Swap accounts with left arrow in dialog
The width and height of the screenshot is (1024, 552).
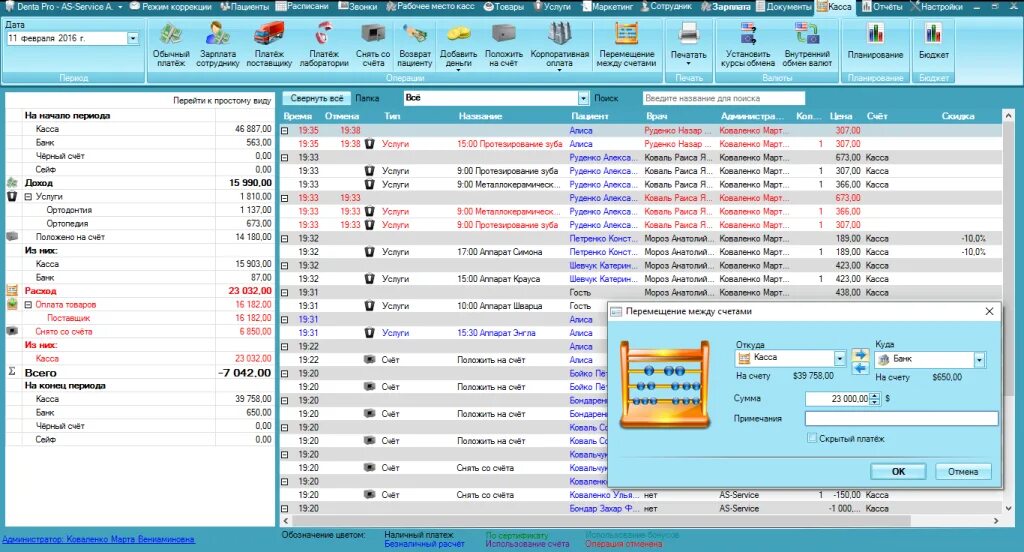861,368
